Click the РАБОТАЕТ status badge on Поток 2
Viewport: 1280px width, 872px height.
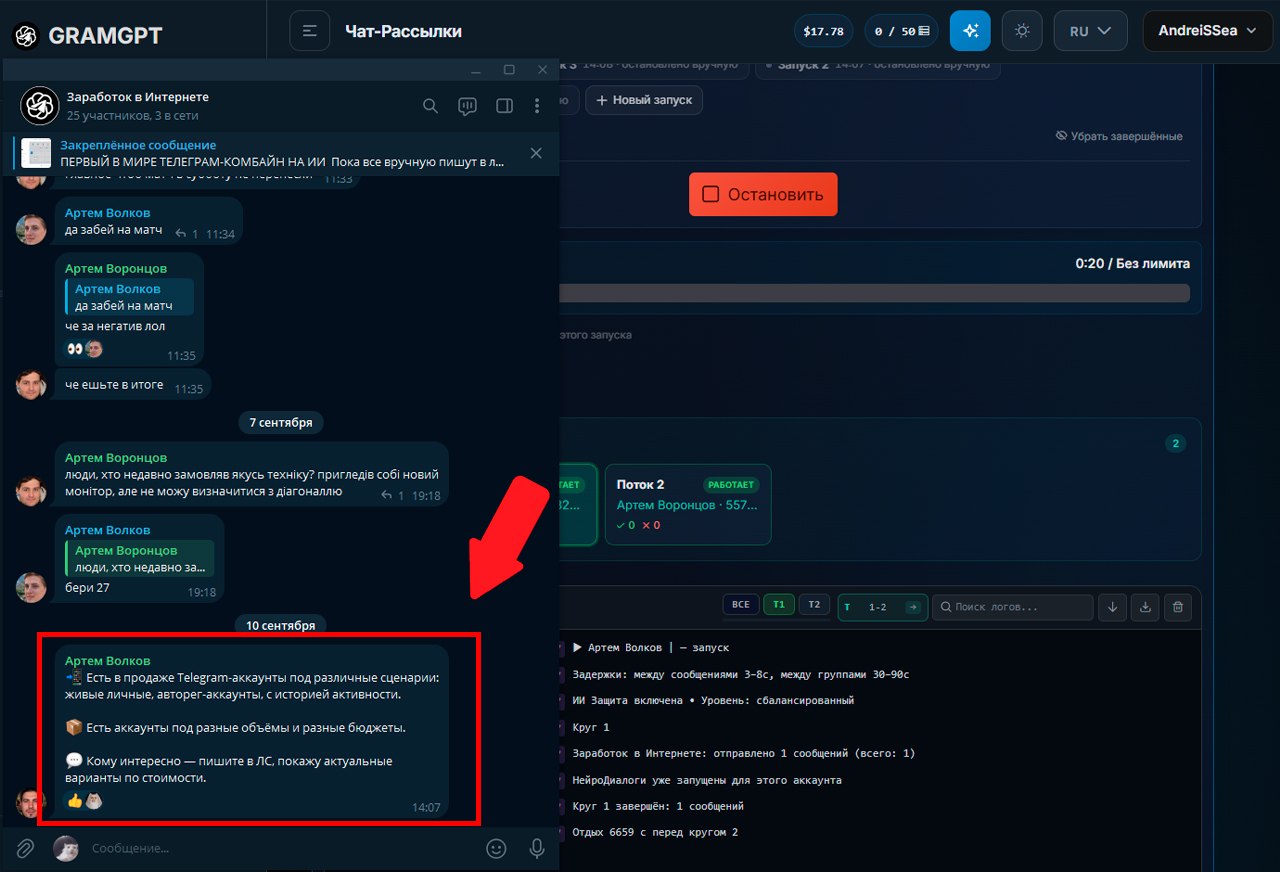[x=731, y=485]
